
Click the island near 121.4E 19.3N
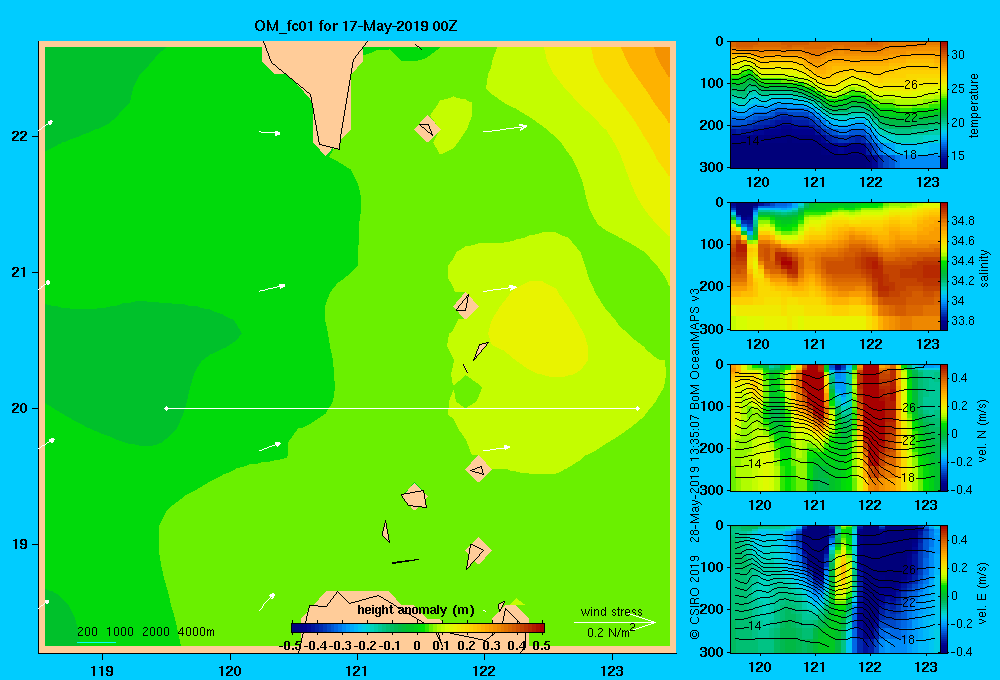(x=415, y=496)
